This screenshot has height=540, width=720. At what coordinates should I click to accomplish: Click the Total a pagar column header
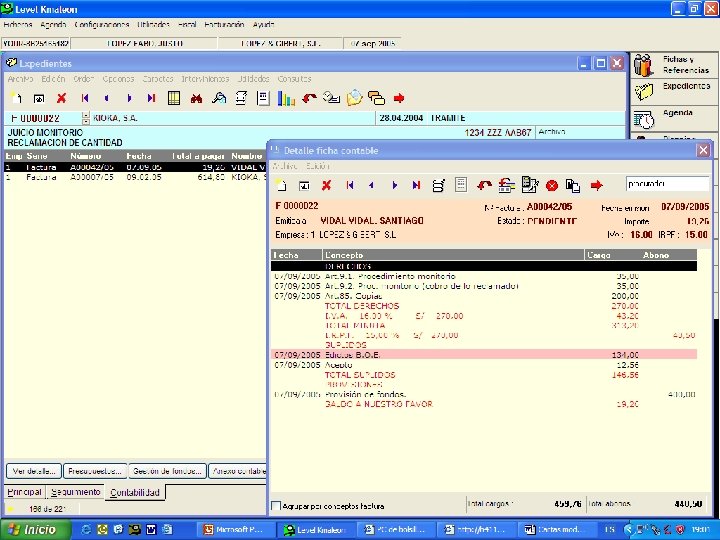click(198, 156)
